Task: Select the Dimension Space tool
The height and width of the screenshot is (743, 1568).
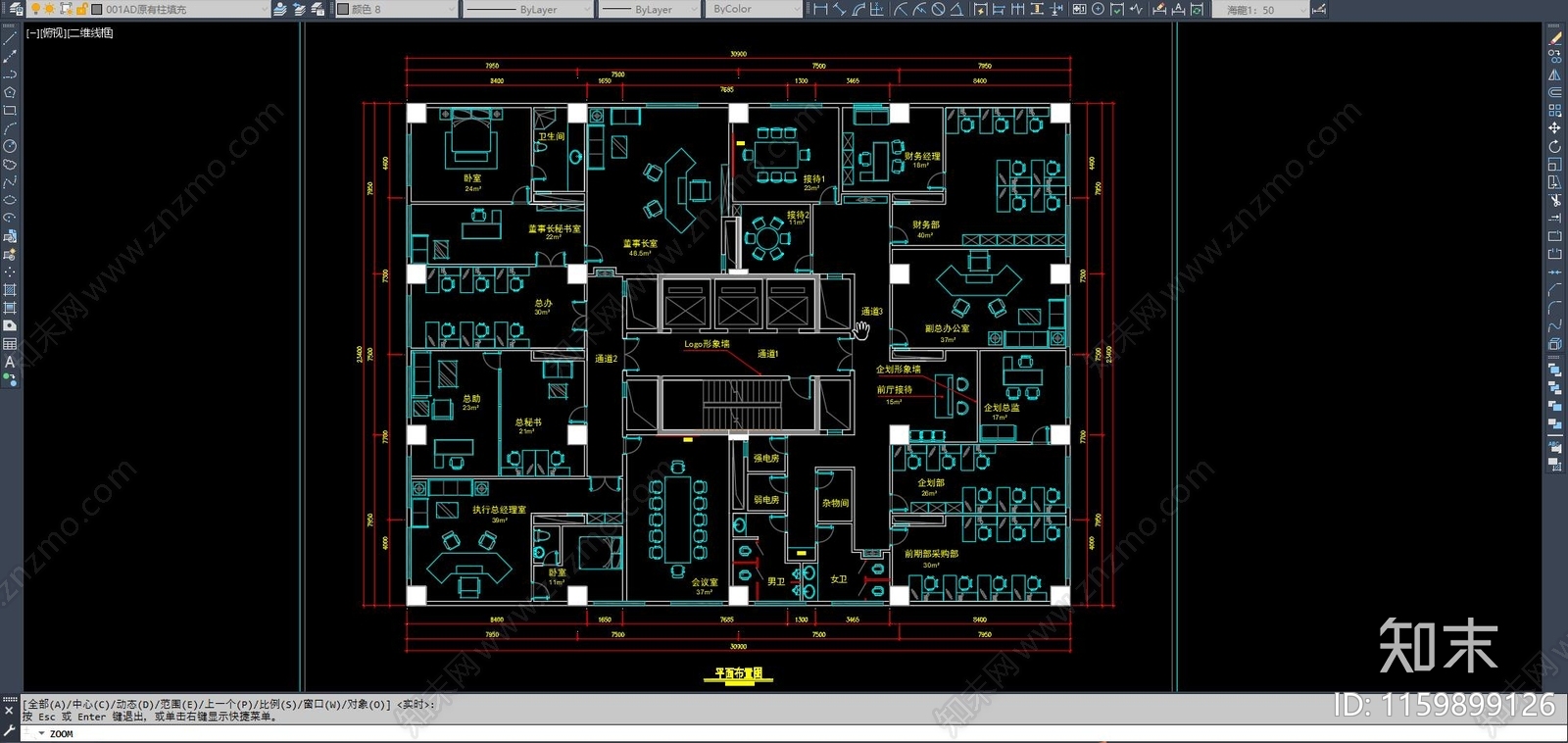Action: click(x=1037, y=9)
